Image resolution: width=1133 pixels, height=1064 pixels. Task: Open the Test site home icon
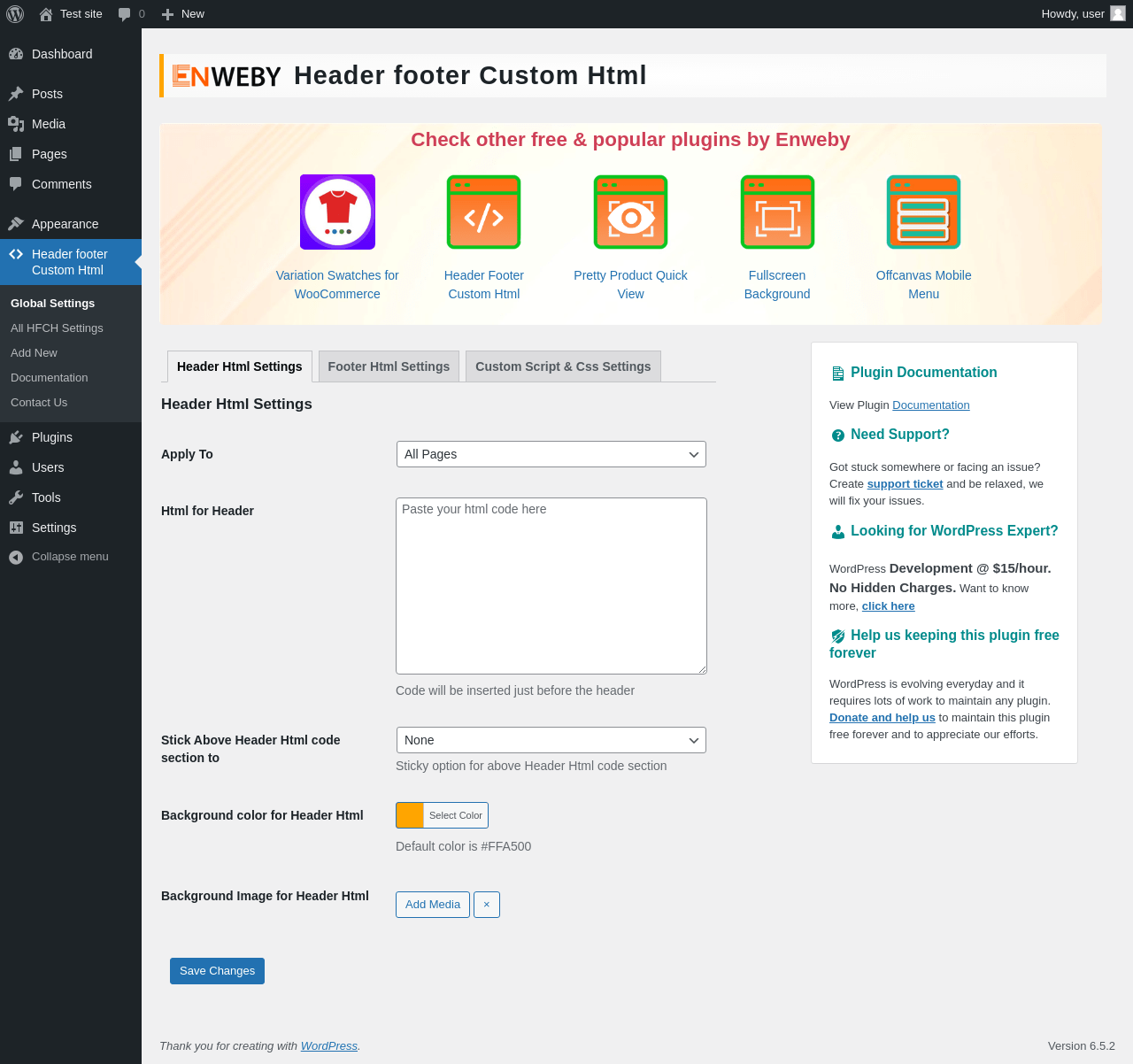[x=46, y=14]
